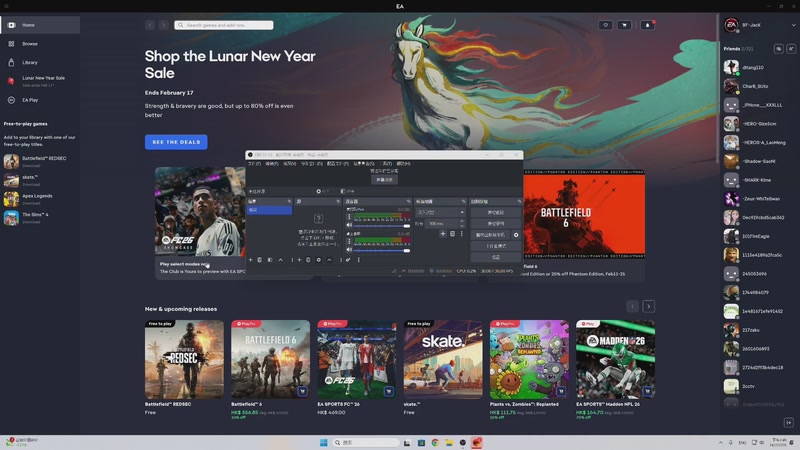The image size is (800, 450).
Task: Add a transition with the OBS plus icon
Action: tap(443, 234)
